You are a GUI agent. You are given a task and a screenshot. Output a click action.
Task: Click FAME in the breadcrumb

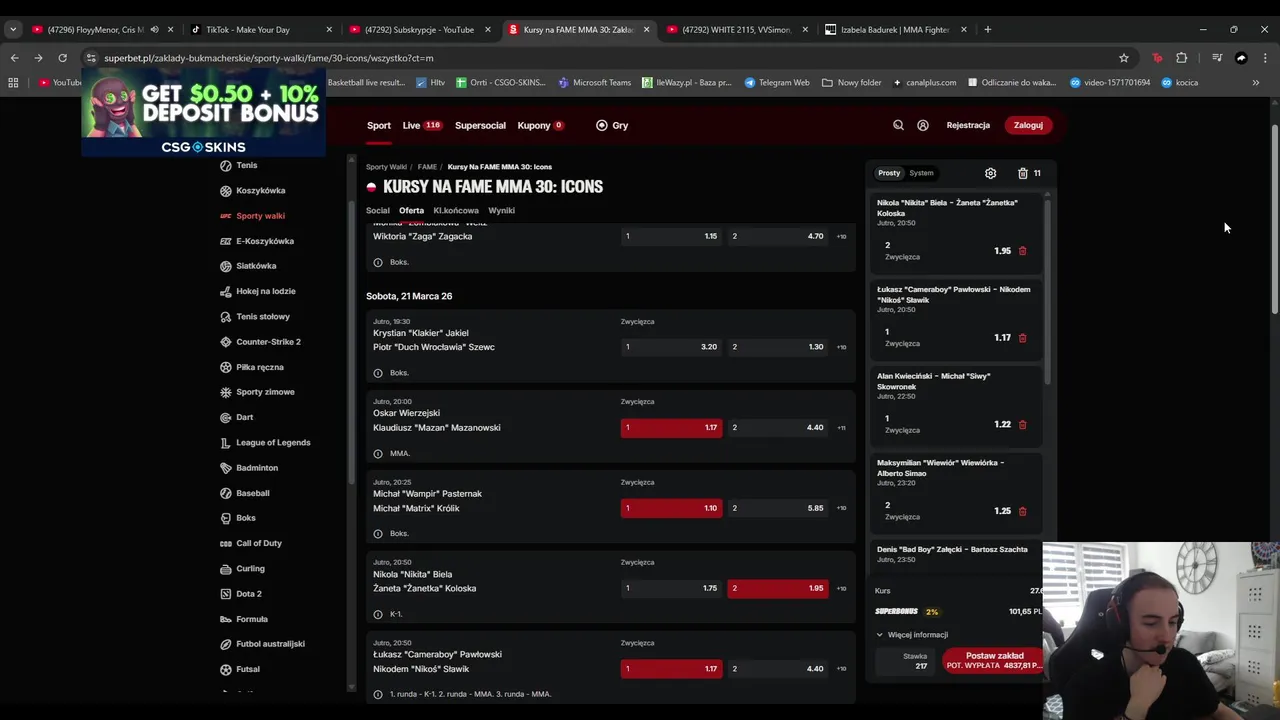point(427,167)
